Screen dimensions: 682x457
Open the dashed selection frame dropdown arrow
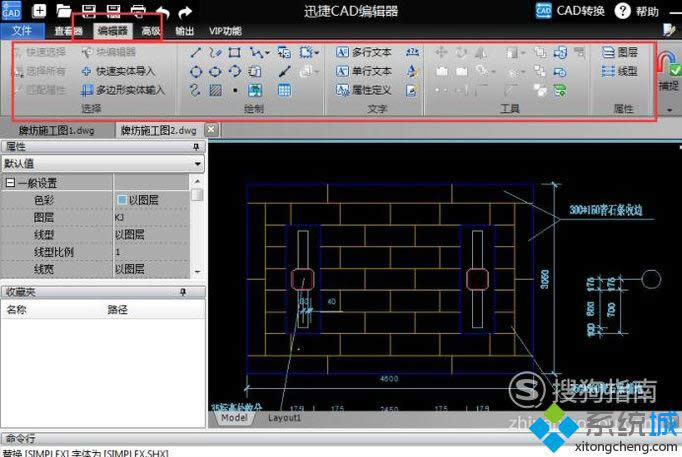click(x=317, y=53)
